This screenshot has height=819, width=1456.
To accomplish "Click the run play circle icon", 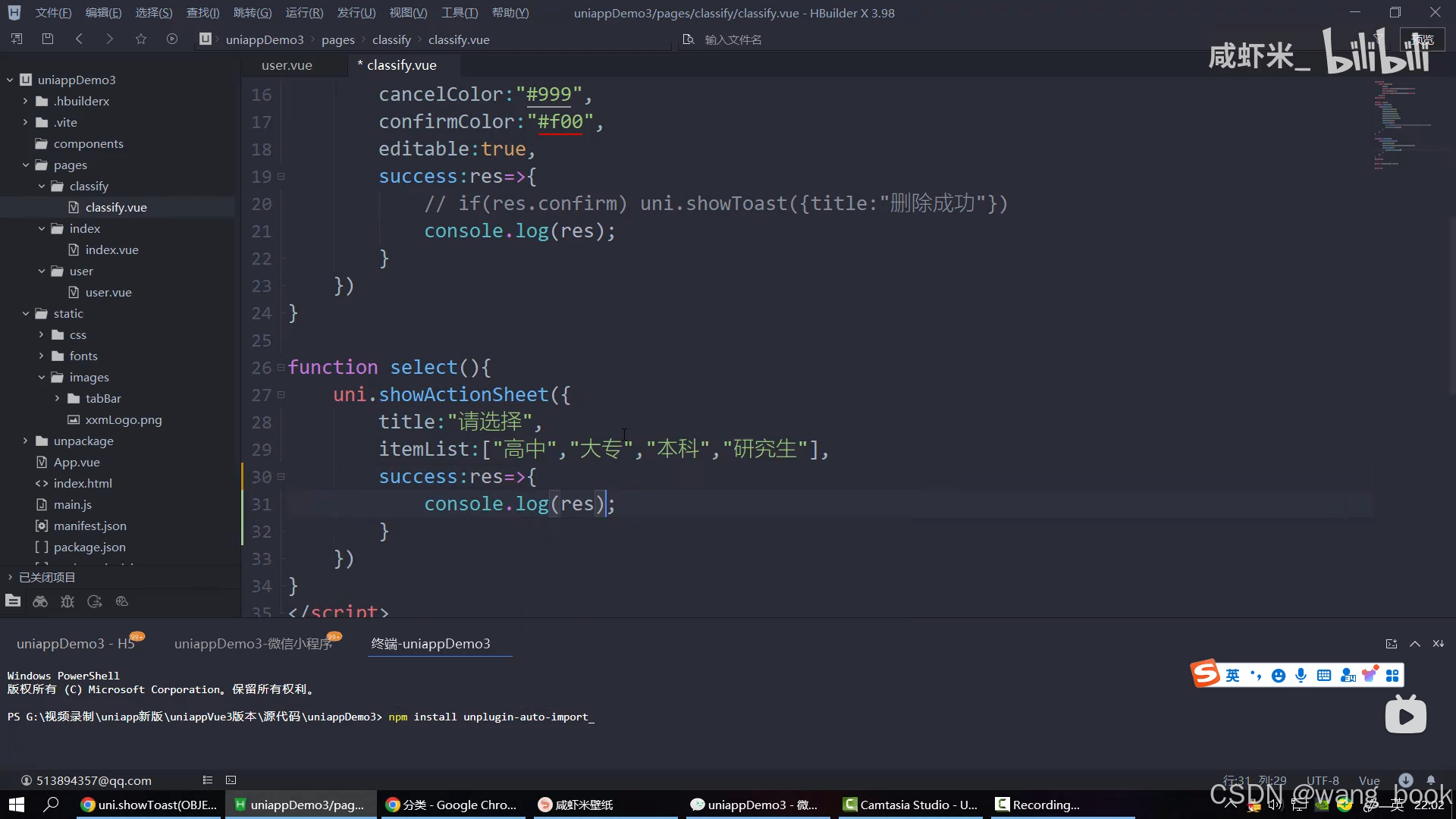I will [172, 39].
